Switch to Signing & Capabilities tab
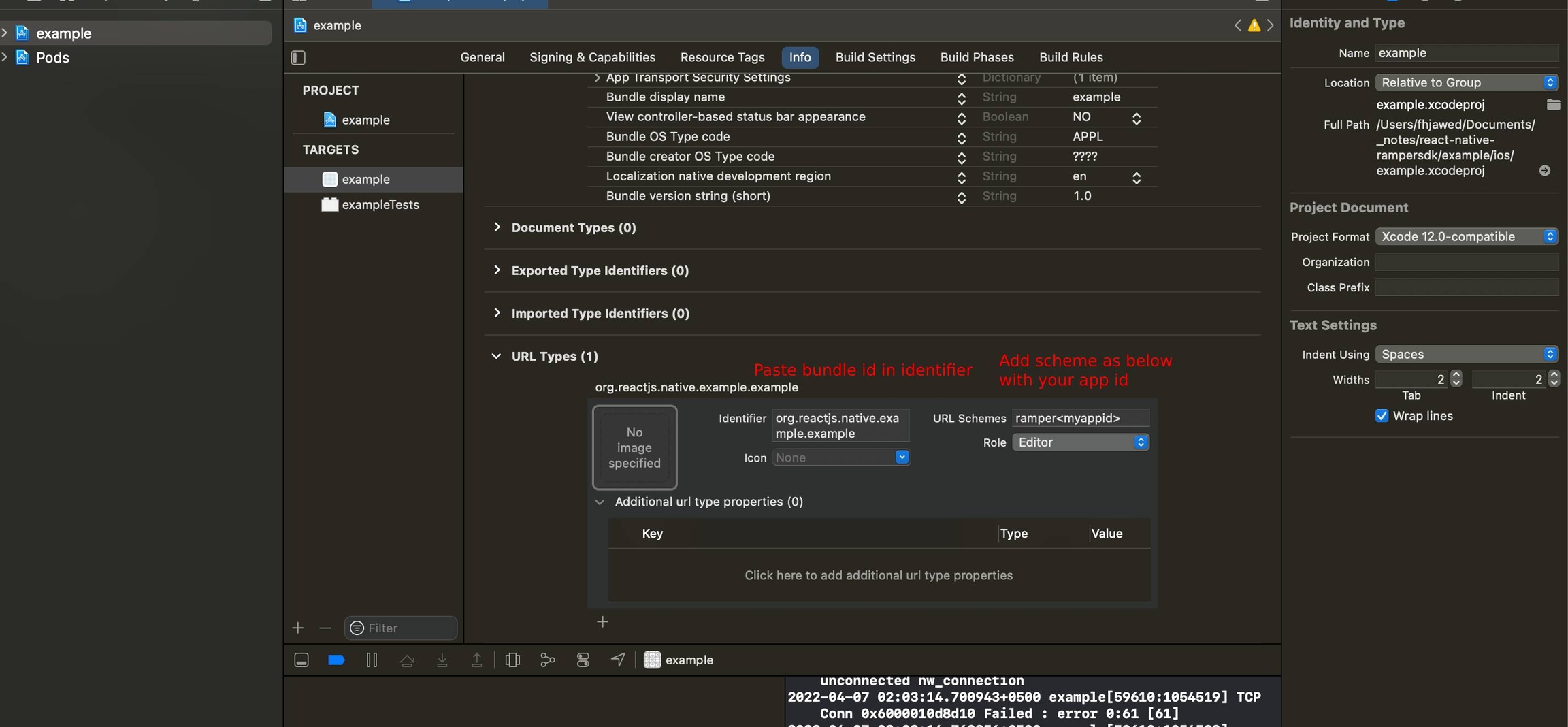 pos(592,57)
